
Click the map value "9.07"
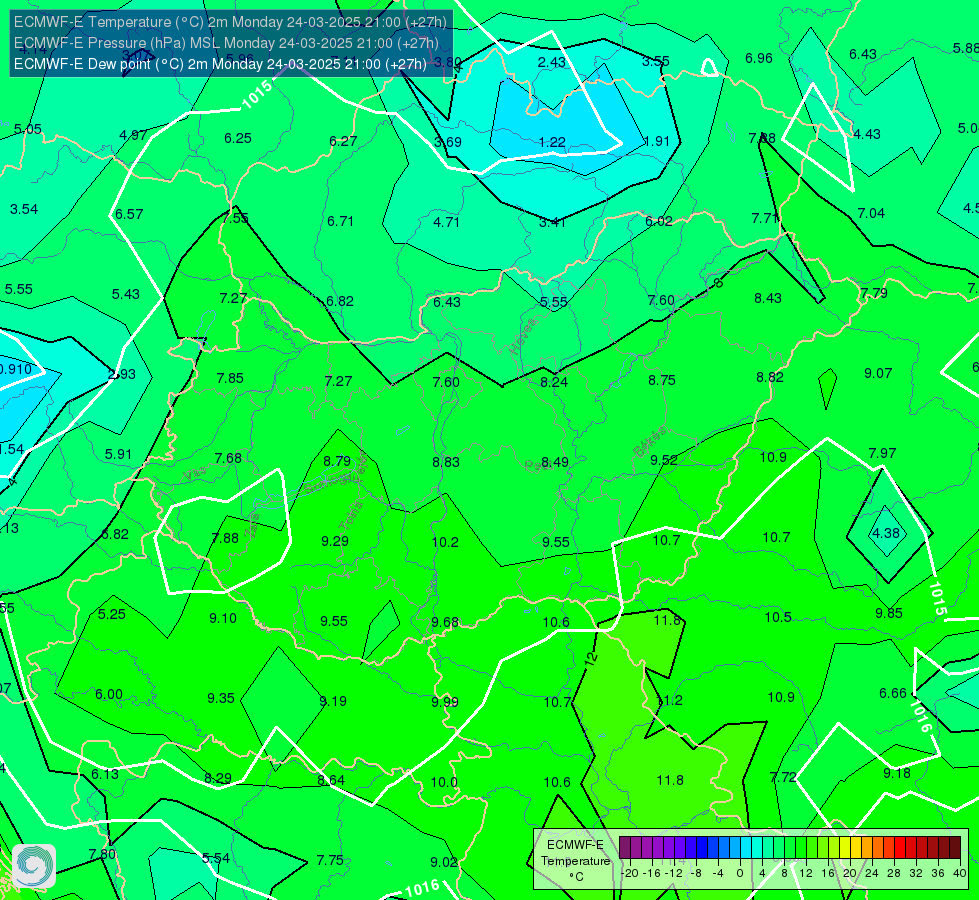pos(878,373)
